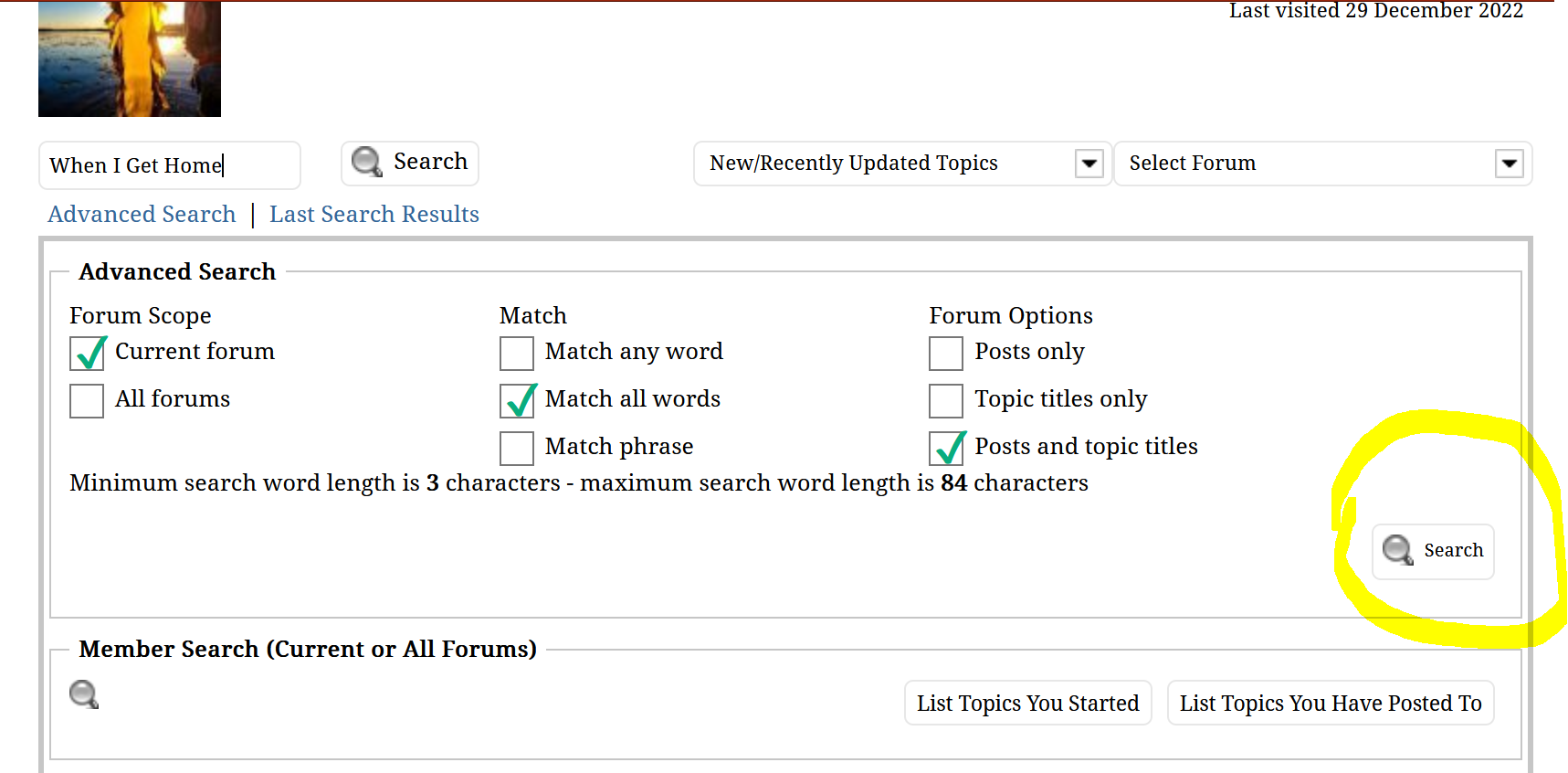Enable the All forums checkbox

click(87, 401)
